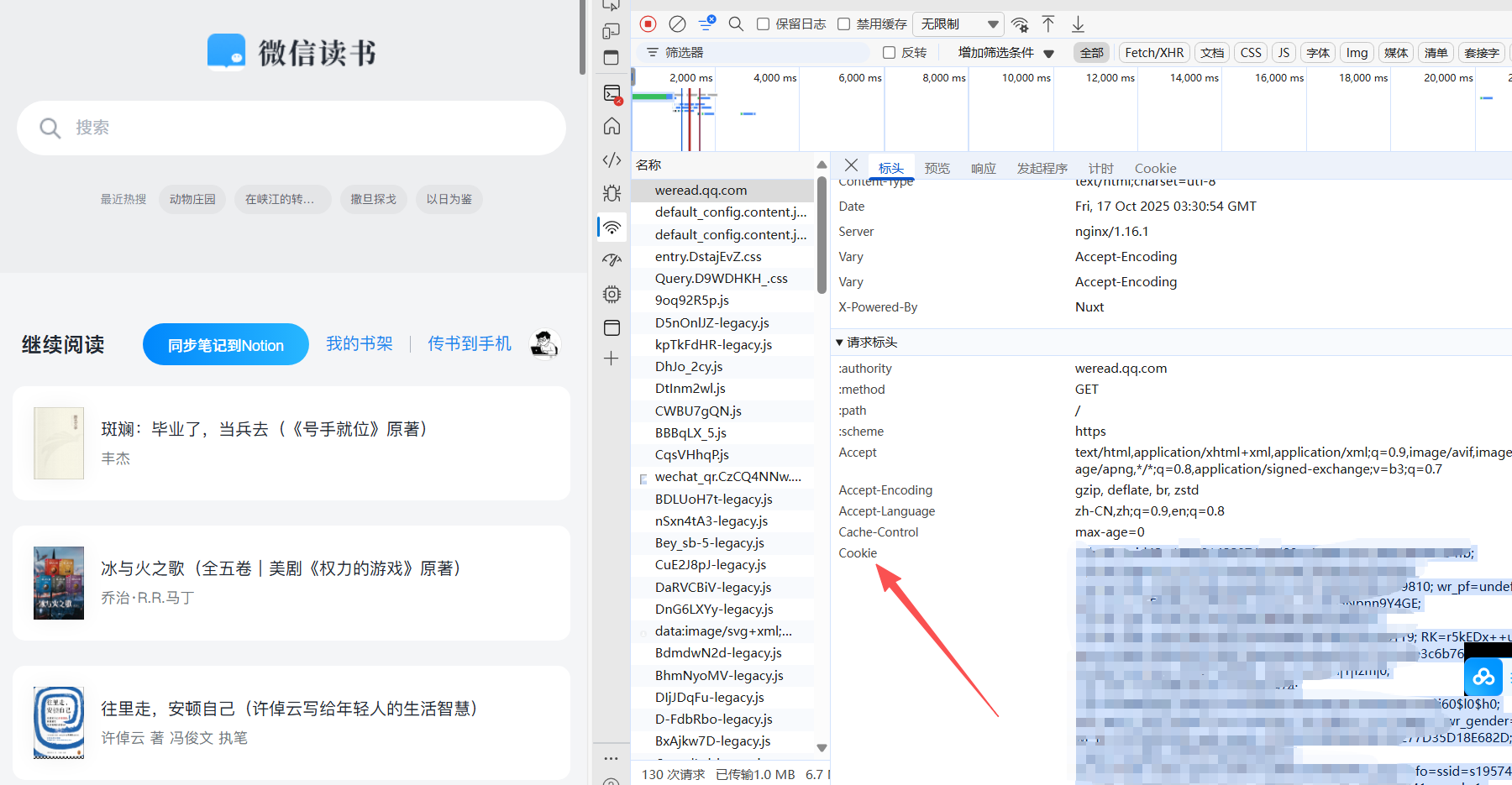Click the 同步笔记到Notion button
The image size is (1512, 785).
coord(226,344)
